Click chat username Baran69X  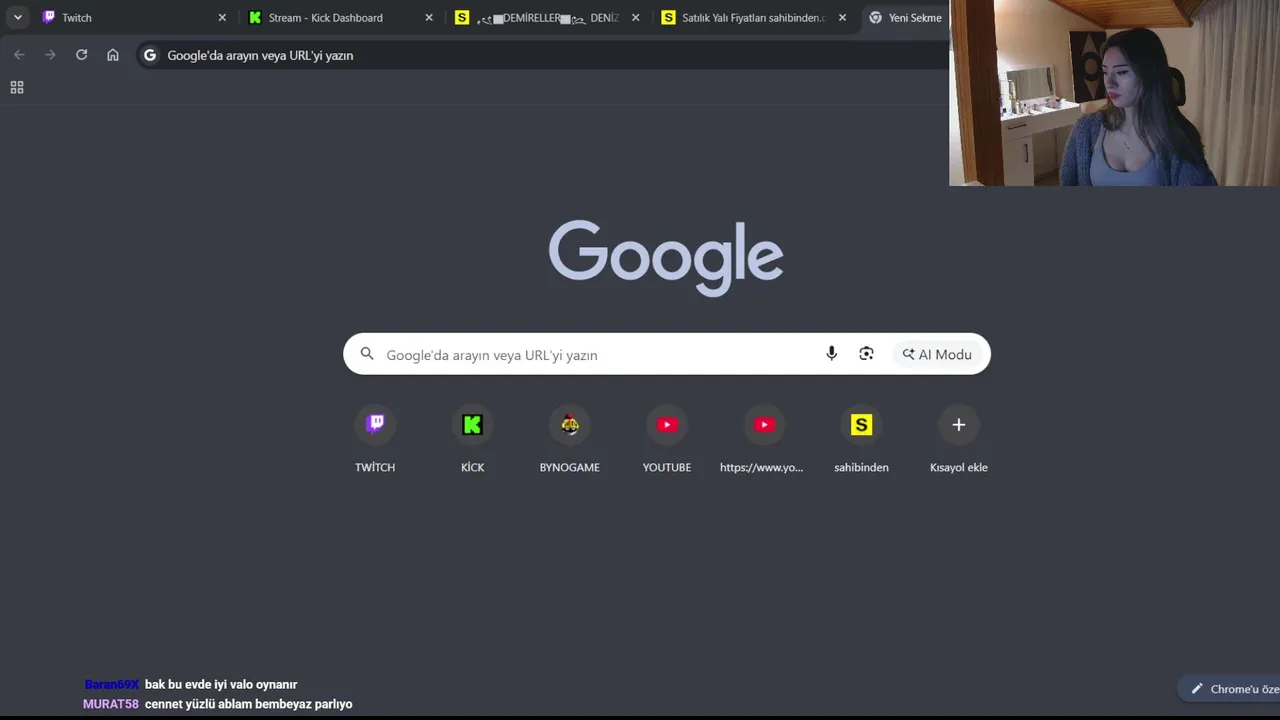(x=111, y=685)
